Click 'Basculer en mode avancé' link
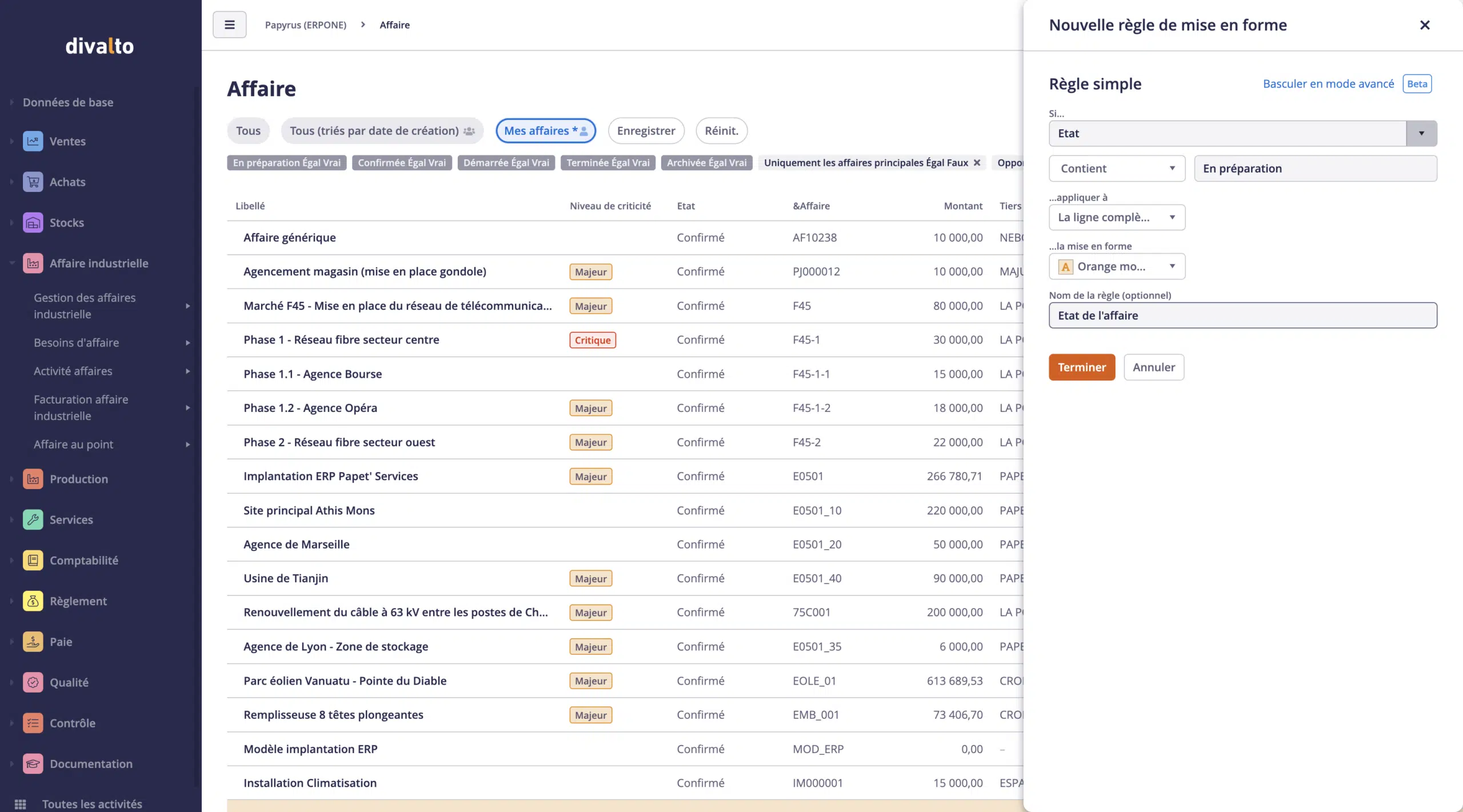 click(1328, 84)
